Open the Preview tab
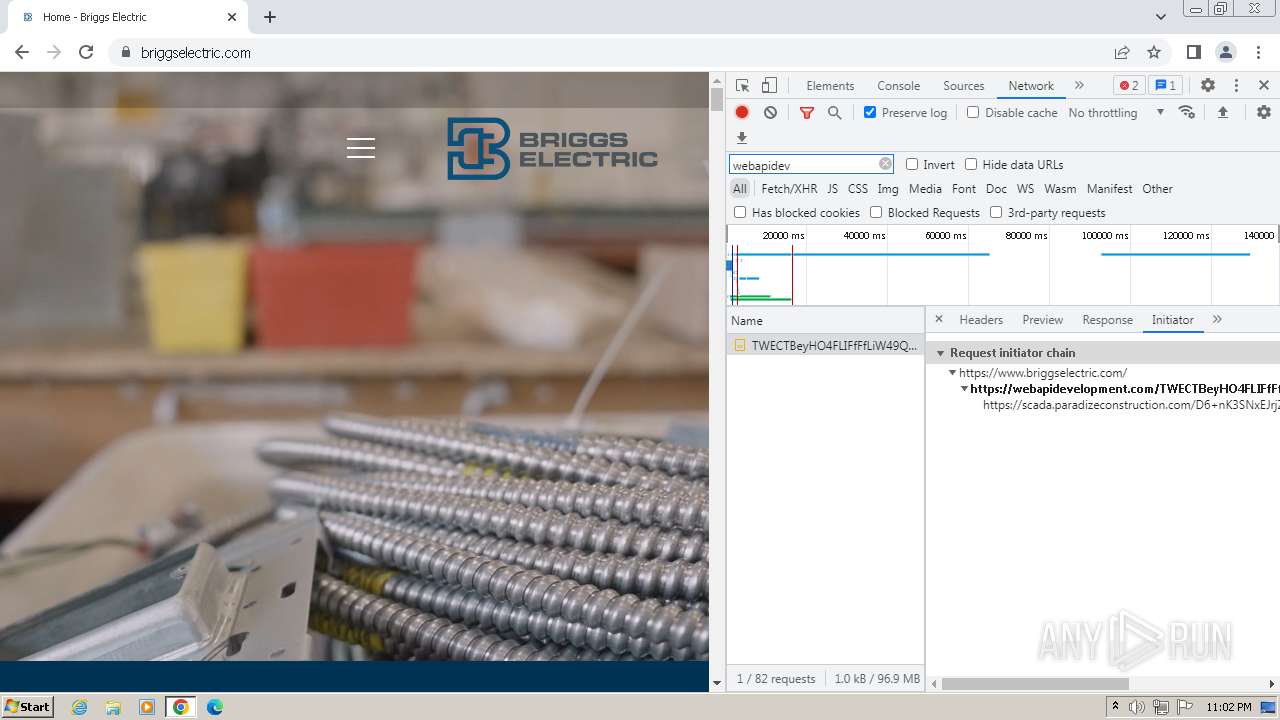The image size is (1280, 720). point(1042,320)
